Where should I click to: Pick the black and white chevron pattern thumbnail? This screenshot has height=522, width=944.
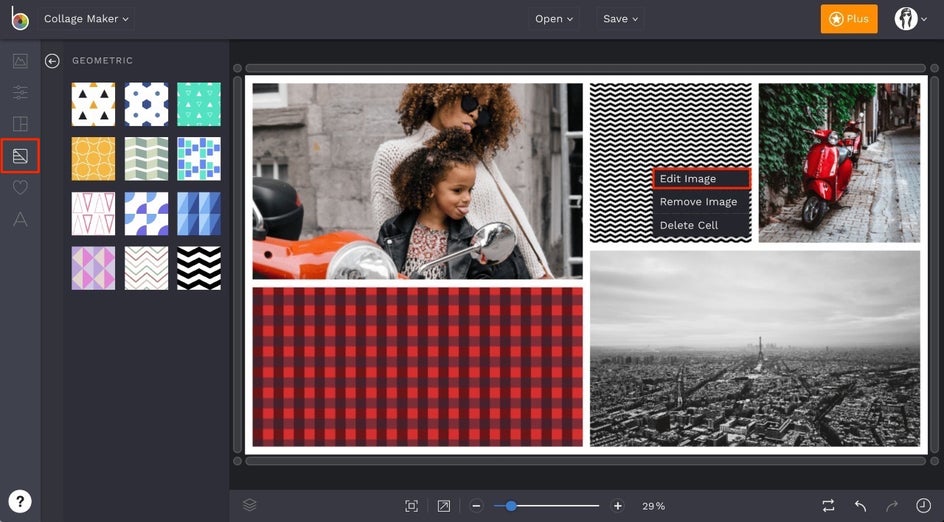(199, 268)
